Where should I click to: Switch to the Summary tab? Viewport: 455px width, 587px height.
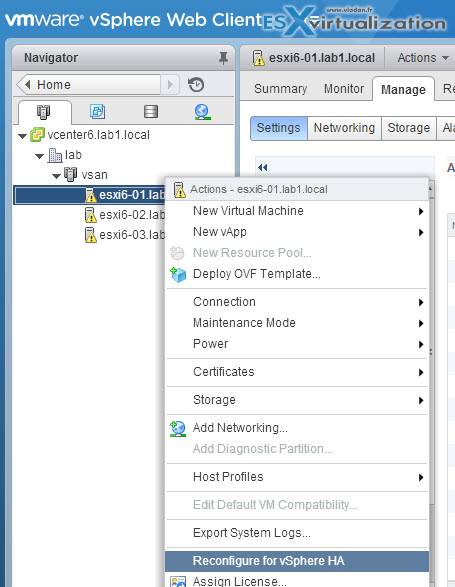click(x=280, y=89)
